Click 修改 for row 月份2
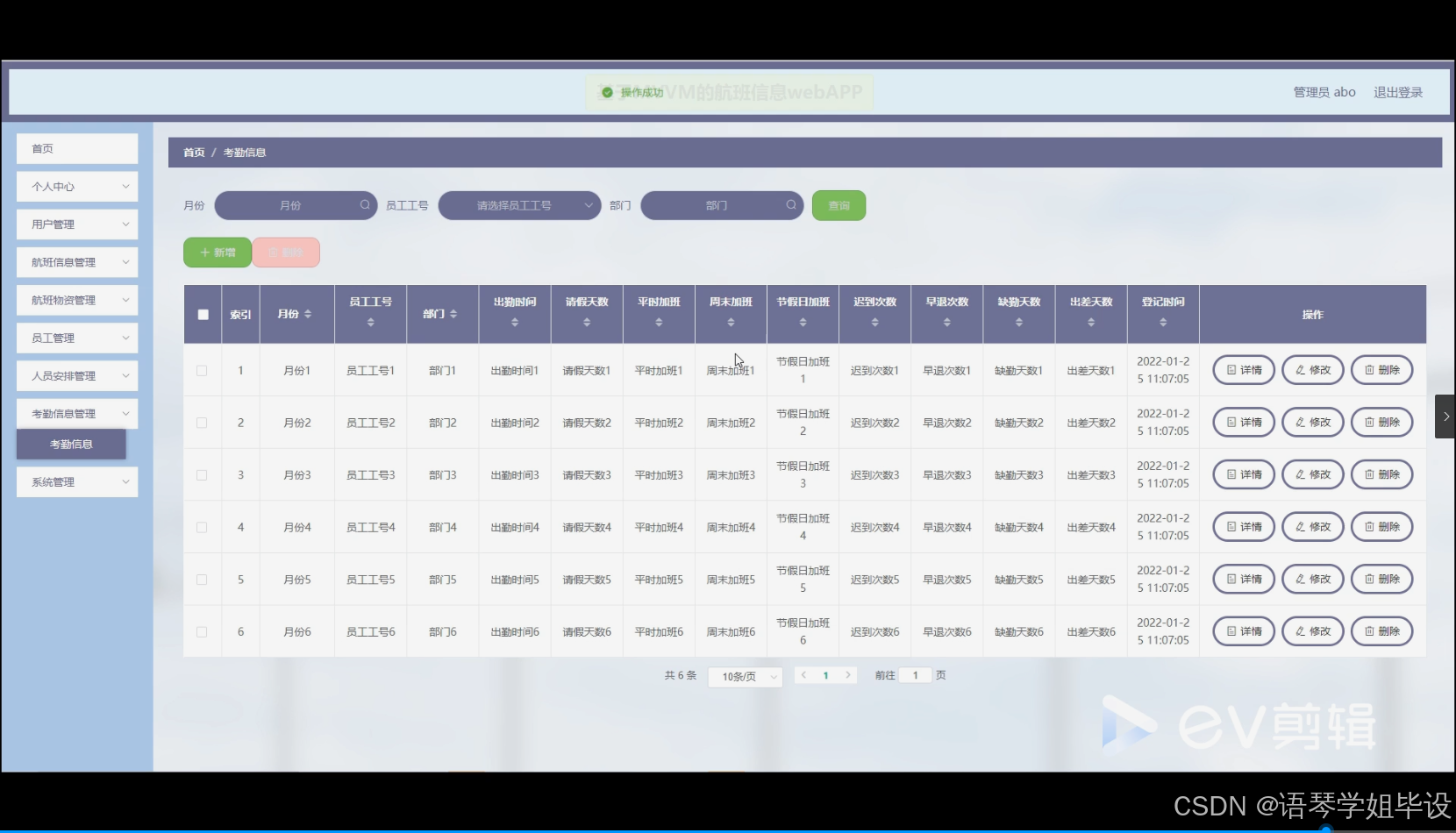Image resolution: width=1456 pixels, height=833 pixels. click(1313, 423)
